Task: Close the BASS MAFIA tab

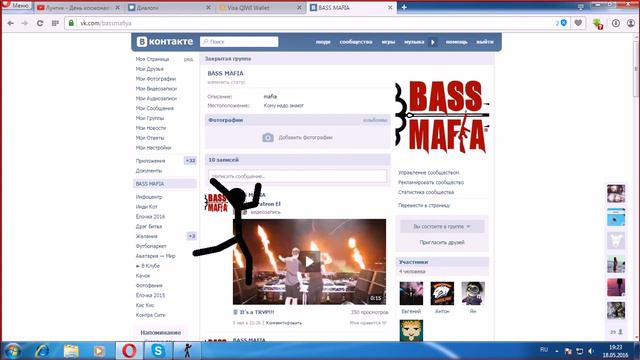Action: tap(390, 7)
